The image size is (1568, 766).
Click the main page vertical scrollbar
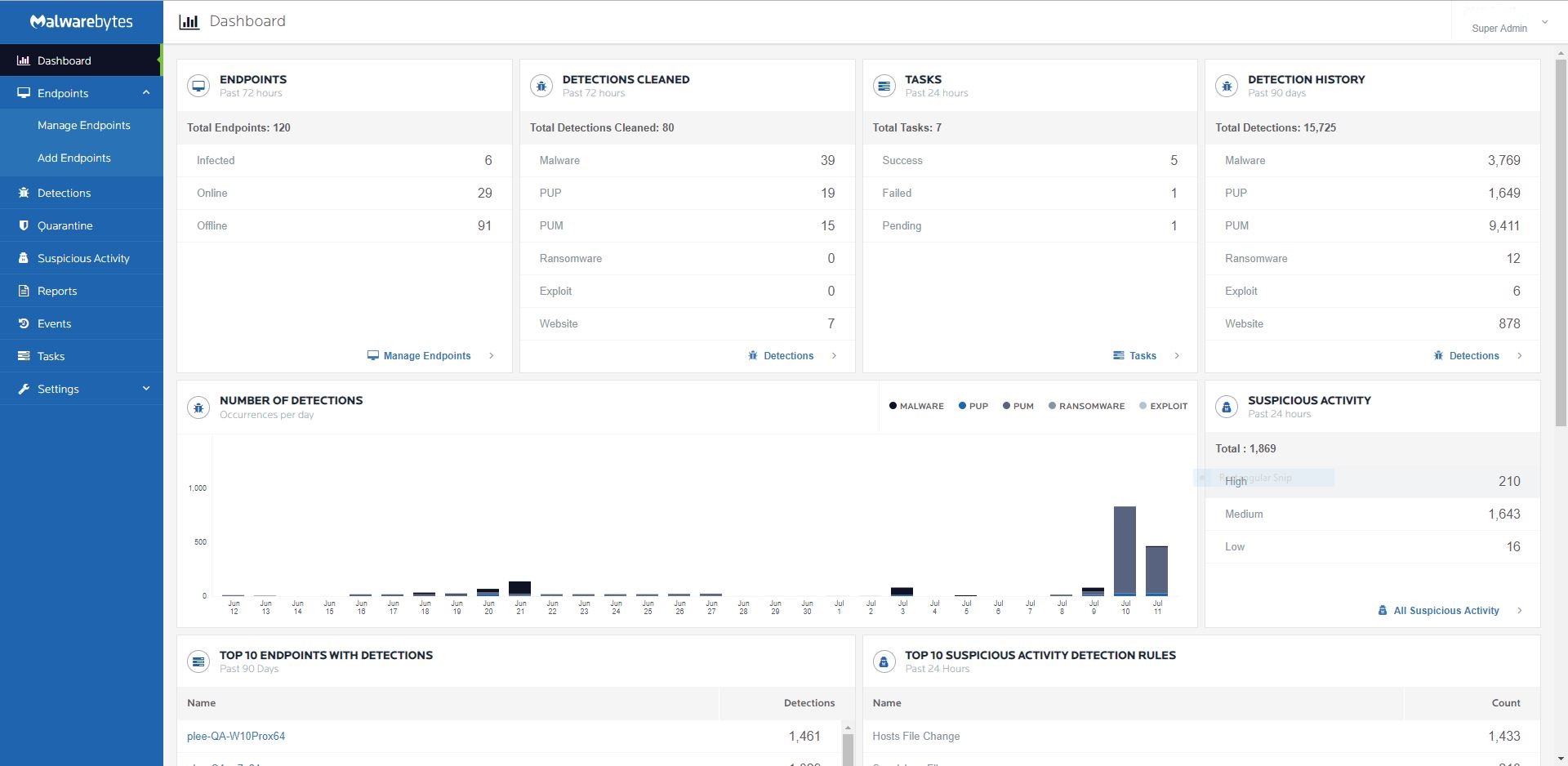[x=1561, y=245]
